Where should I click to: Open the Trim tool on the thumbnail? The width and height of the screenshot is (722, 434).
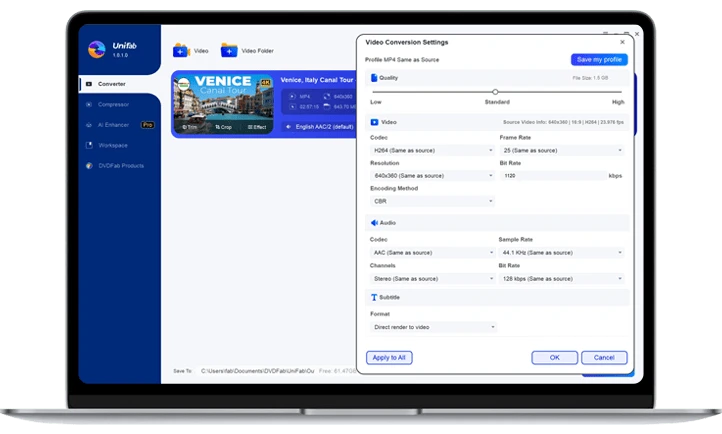click(x=190, y=127)
